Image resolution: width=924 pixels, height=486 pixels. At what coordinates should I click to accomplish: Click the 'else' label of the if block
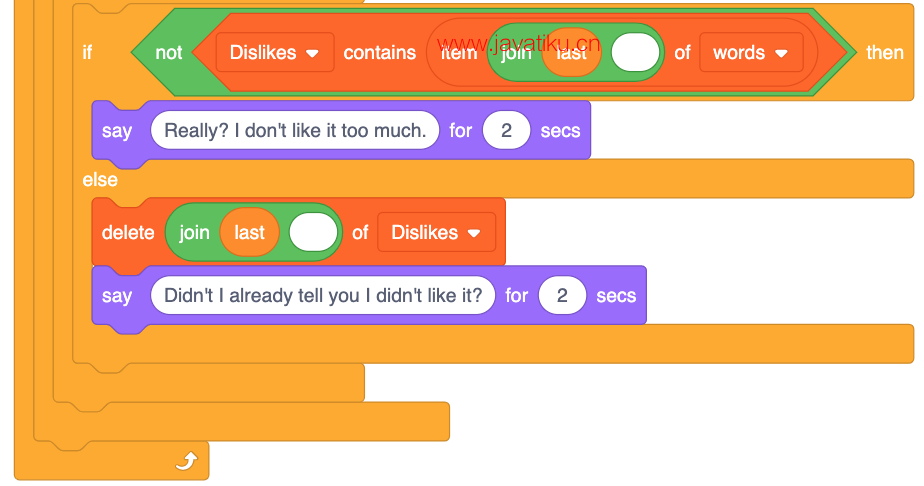[x=100, y=180]
